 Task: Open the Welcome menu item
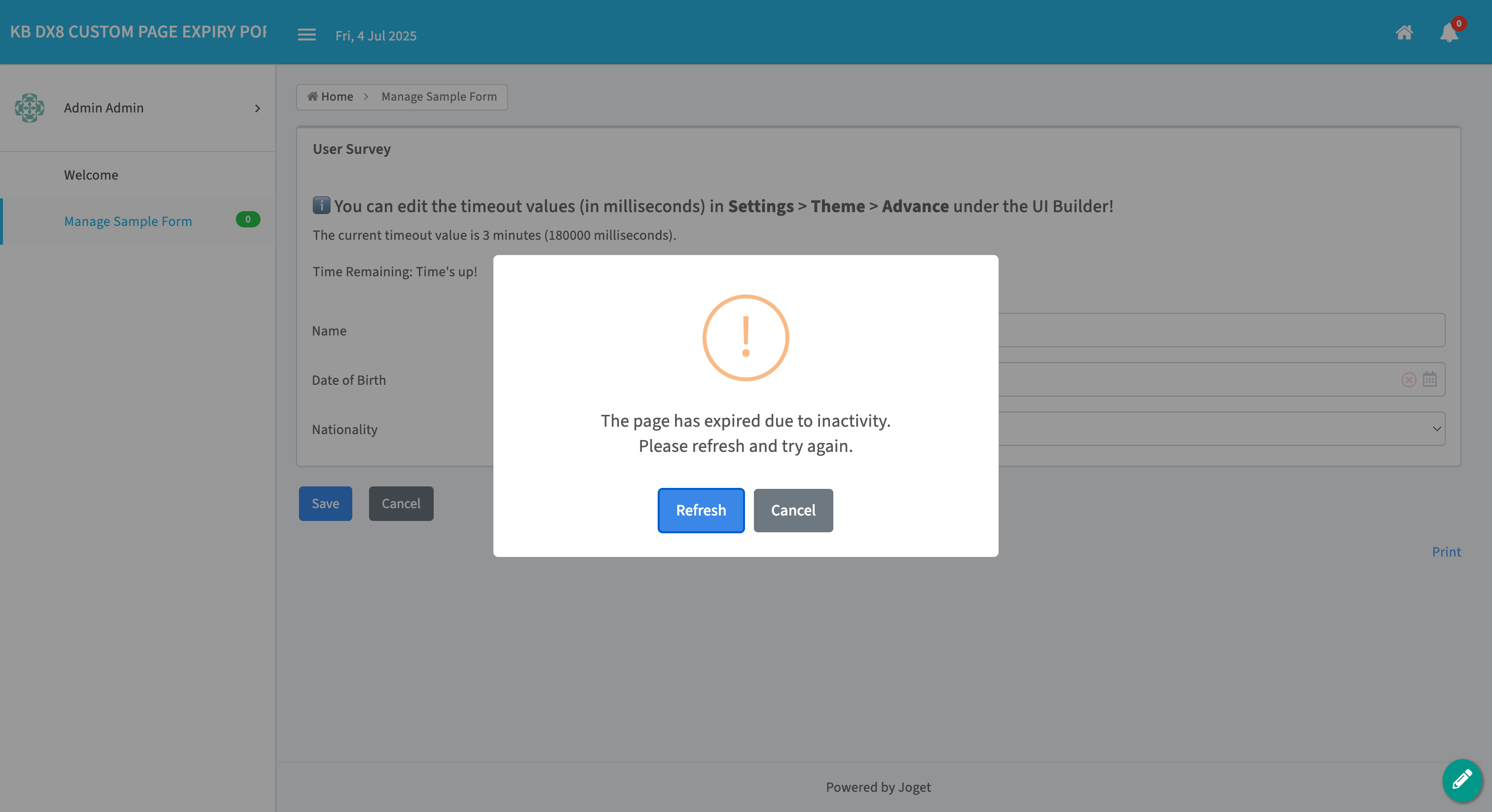point(91,175)
